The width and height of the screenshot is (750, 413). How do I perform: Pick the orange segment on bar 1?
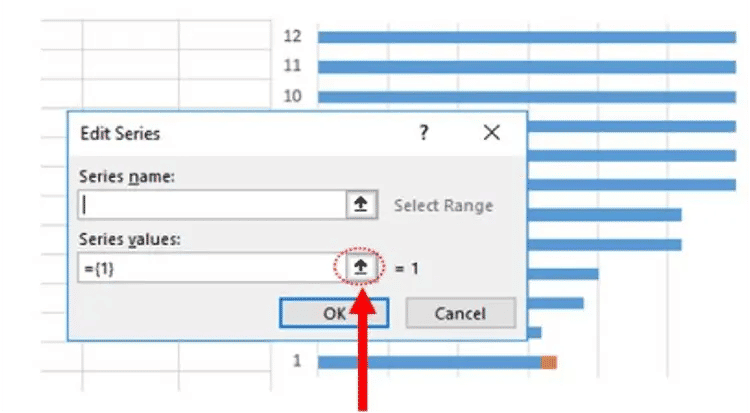tap(549, 362)
